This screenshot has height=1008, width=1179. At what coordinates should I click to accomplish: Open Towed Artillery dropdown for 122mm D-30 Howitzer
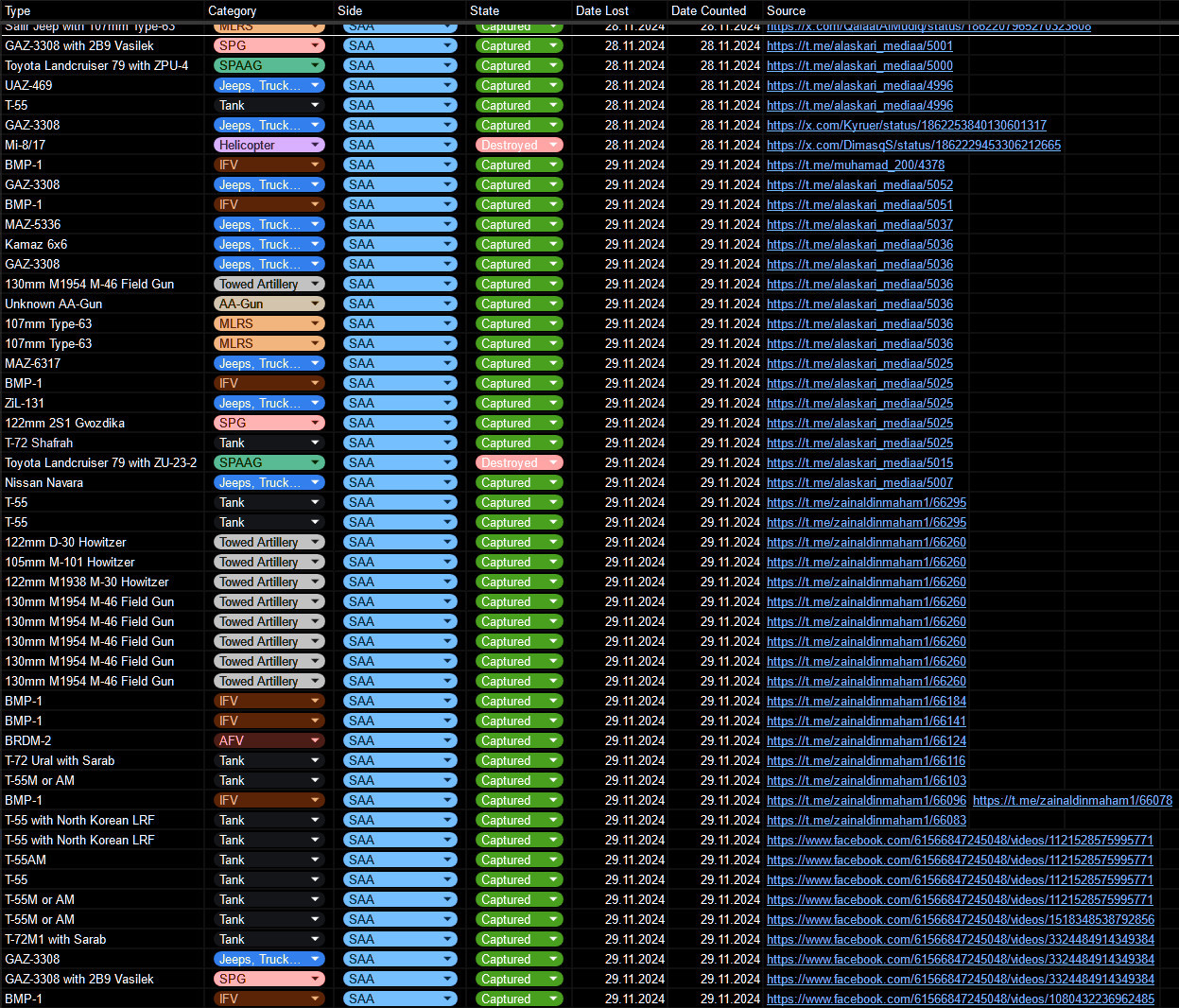(269, 542)
